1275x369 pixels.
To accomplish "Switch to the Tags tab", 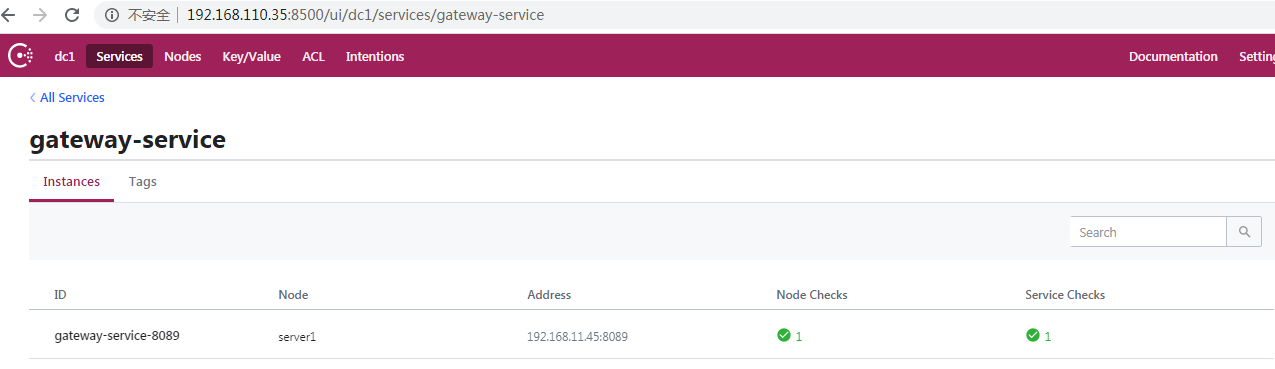I will [x=143, y=182].
